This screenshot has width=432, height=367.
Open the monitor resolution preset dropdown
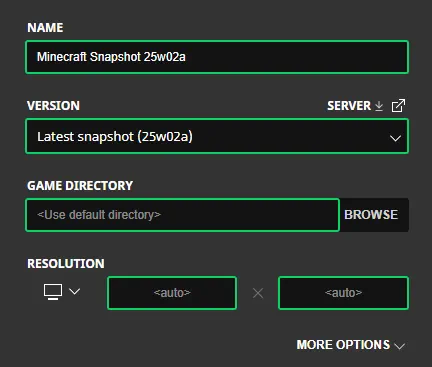tap(62, 292)
